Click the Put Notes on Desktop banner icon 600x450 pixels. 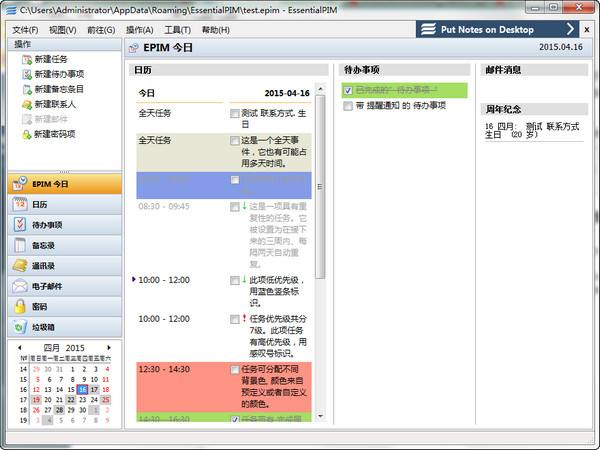coord(428,29)
